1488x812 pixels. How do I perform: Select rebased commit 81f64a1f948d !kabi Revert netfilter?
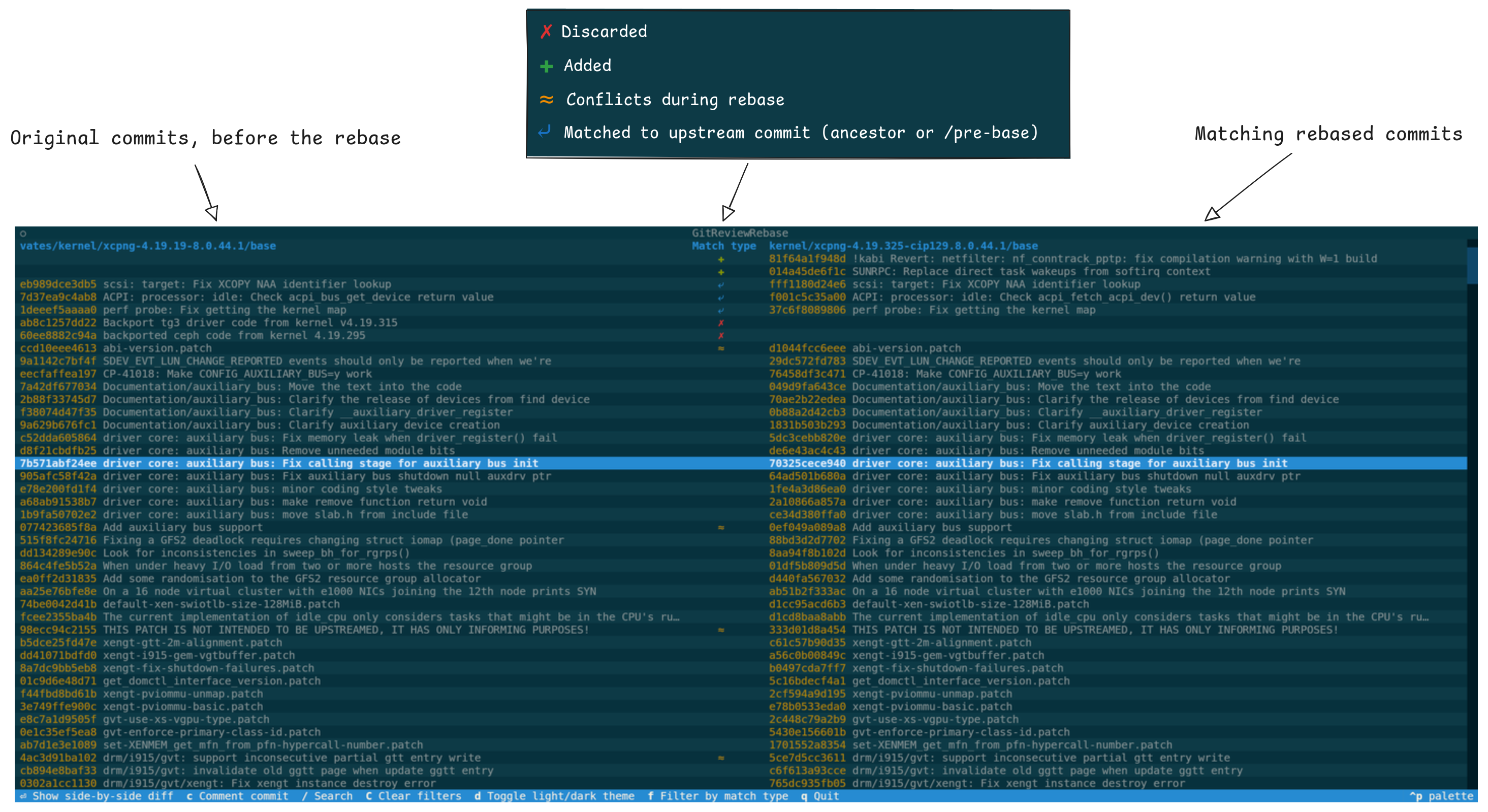pyautogui.click(x=1072, y=258)
